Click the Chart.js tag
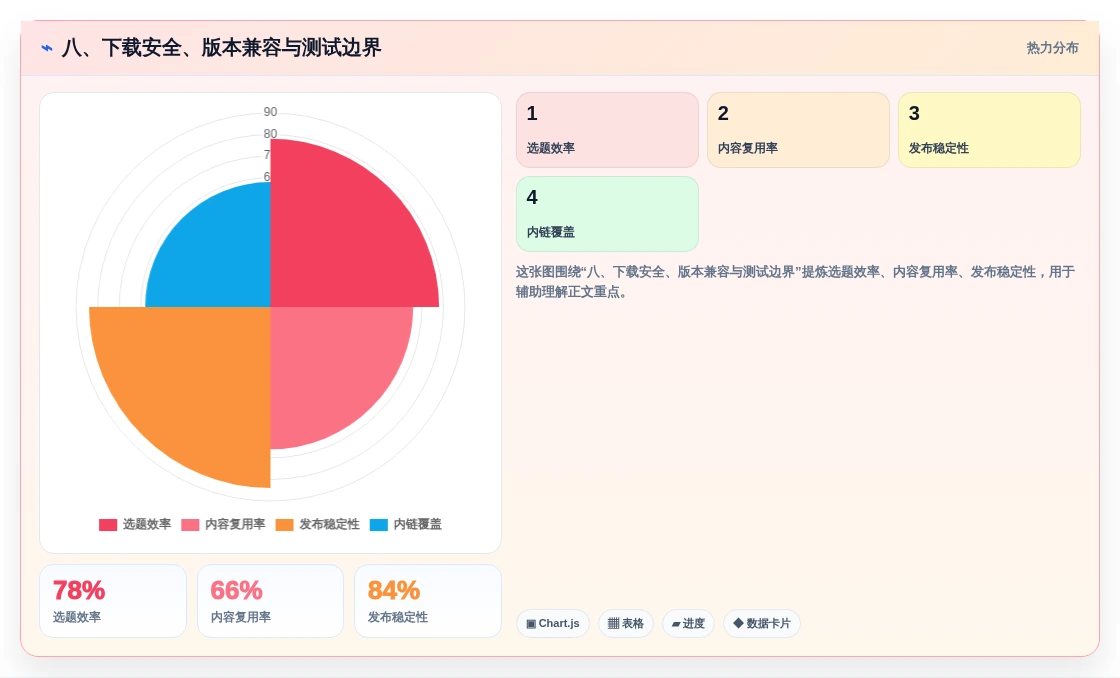The width and height of the screenshot is (1120, 678). pos(553,624)
